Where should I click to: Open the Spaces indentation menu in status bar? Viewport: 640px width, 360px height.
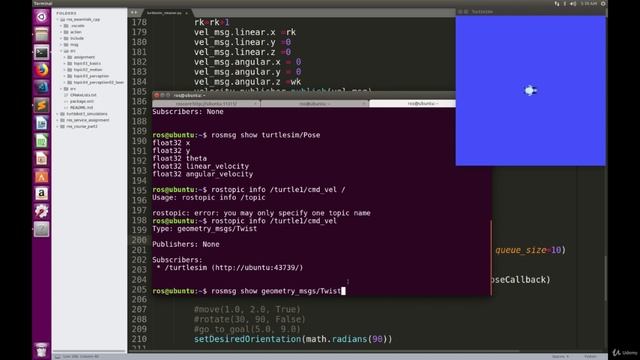(560, 356)
